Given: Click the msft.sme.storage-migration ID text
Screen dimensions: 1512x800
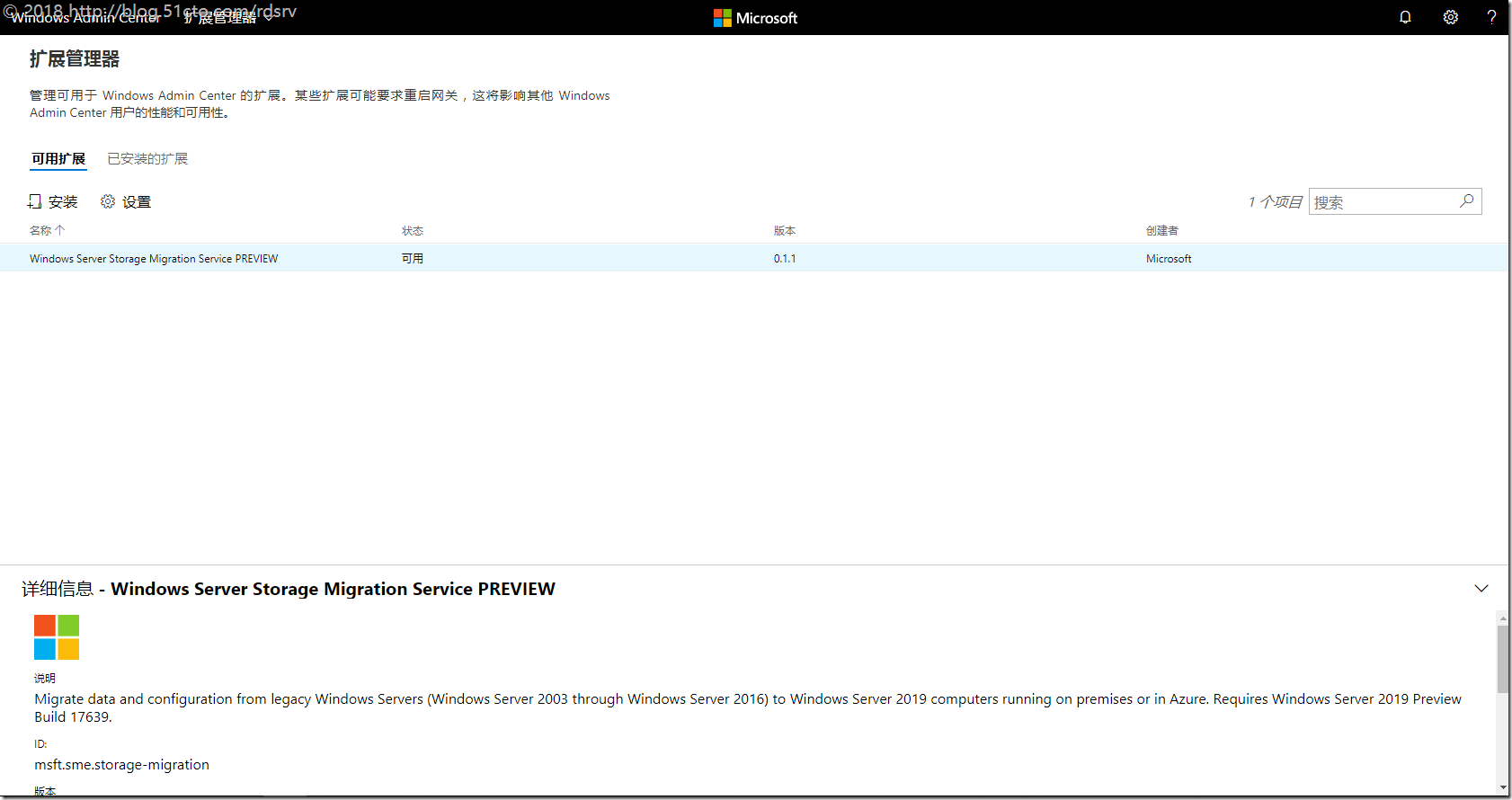Looking at the screenshot, I should pyautogui.click(x=121, y=764).
